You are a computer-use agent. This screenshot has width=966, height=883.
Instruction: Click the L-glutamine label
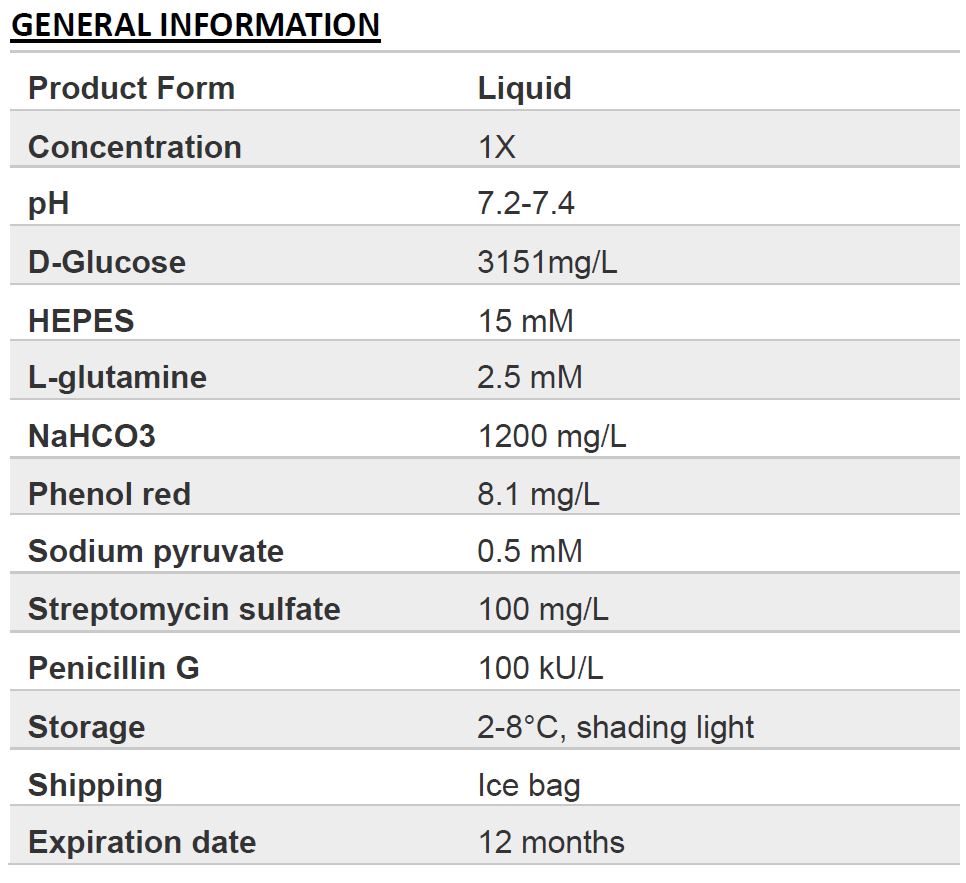pyautogui.click(x=117, y=378)
